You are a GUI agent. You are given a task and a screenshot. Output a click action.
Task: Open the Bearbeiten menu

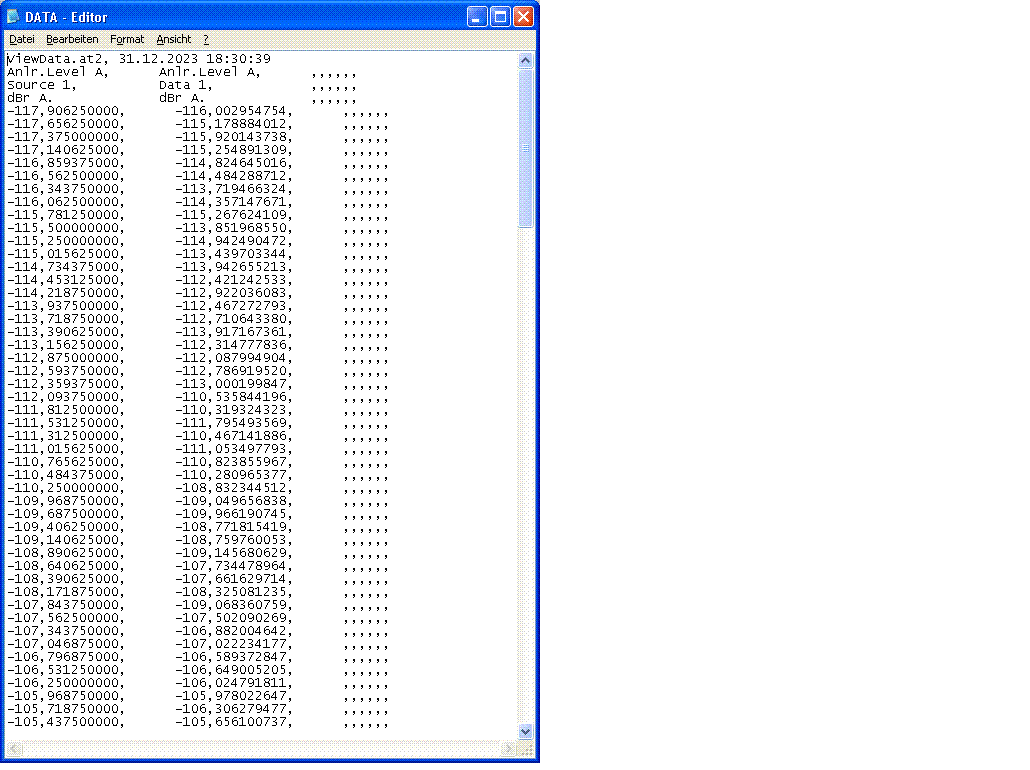72,39
